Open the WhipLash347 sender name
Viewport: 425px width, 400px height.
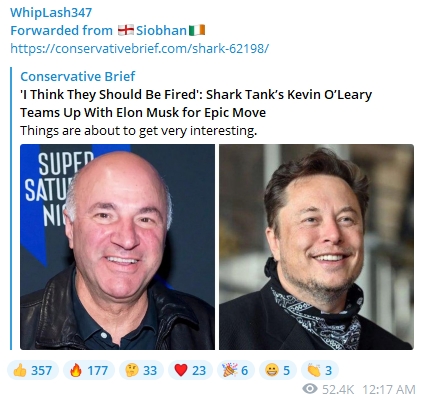tap(51, 12)
